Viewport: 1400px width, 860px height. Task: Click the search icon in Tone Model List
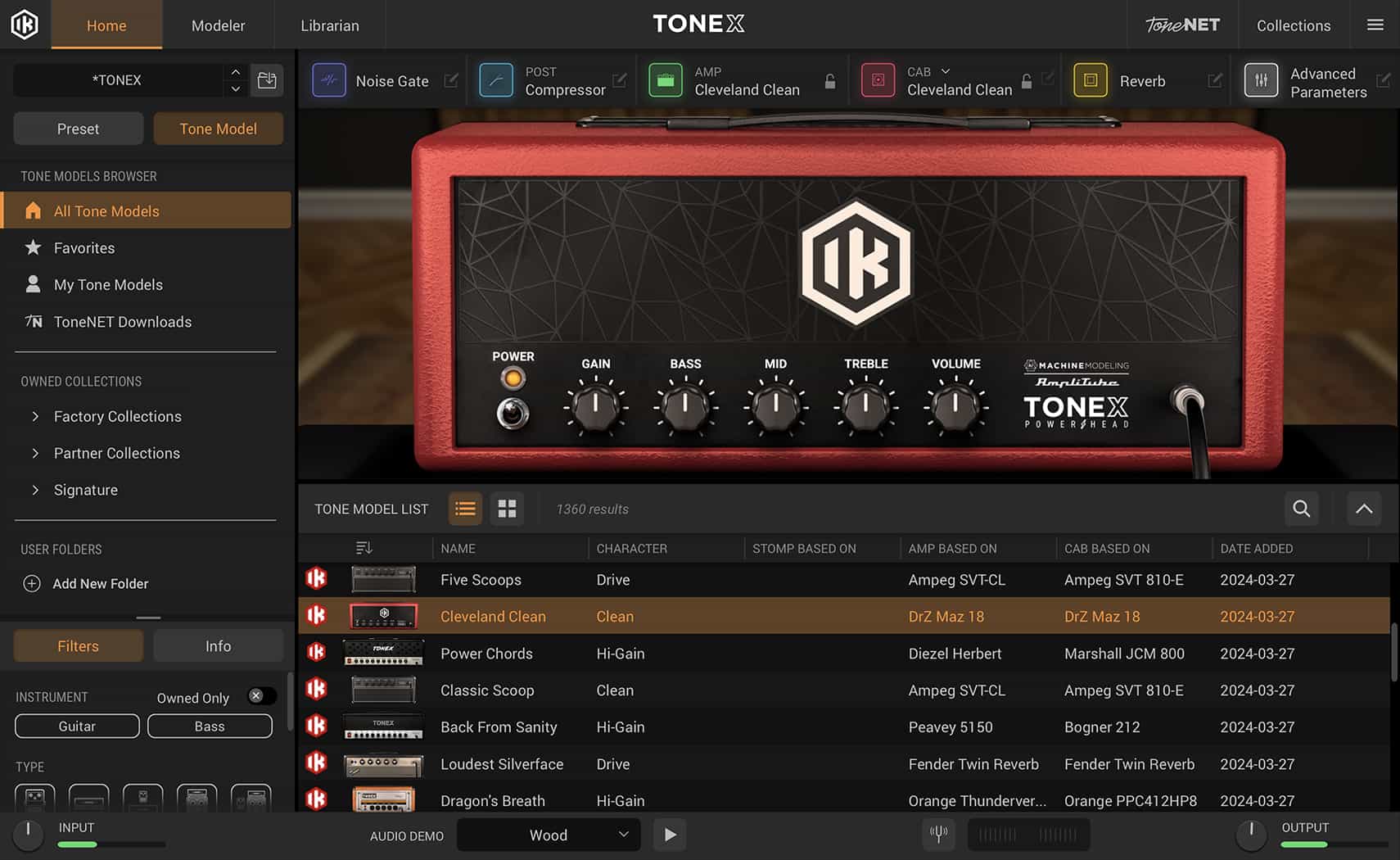(1301, 509)
